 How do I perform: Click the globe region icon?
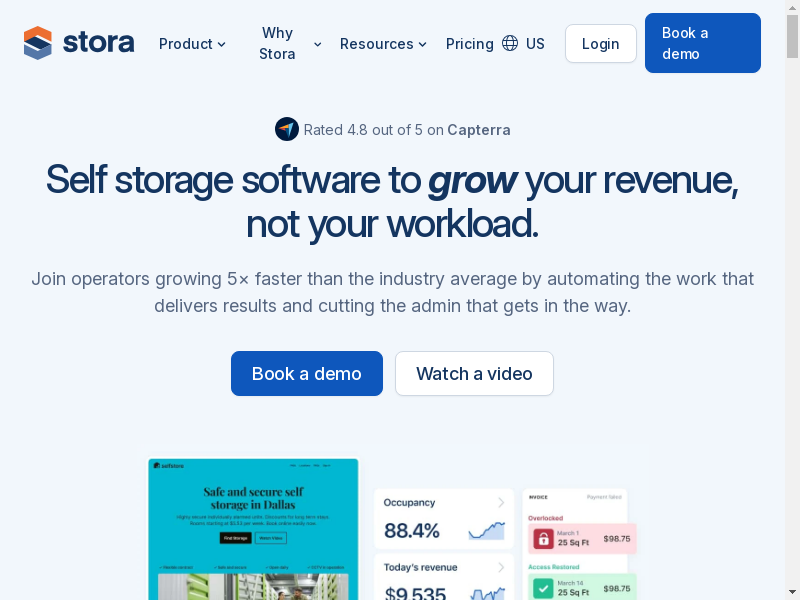pyautogui.click(x=510, y=43)
